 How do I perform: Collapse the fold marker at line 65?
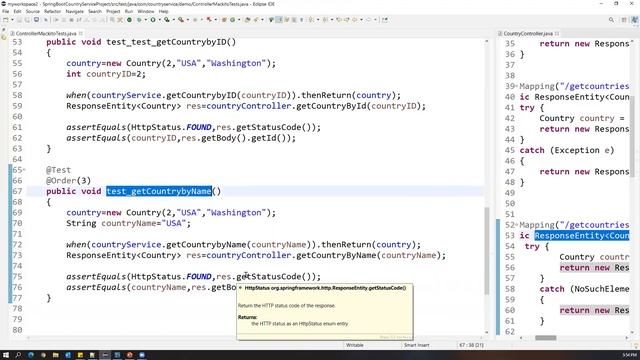[24, 170]
